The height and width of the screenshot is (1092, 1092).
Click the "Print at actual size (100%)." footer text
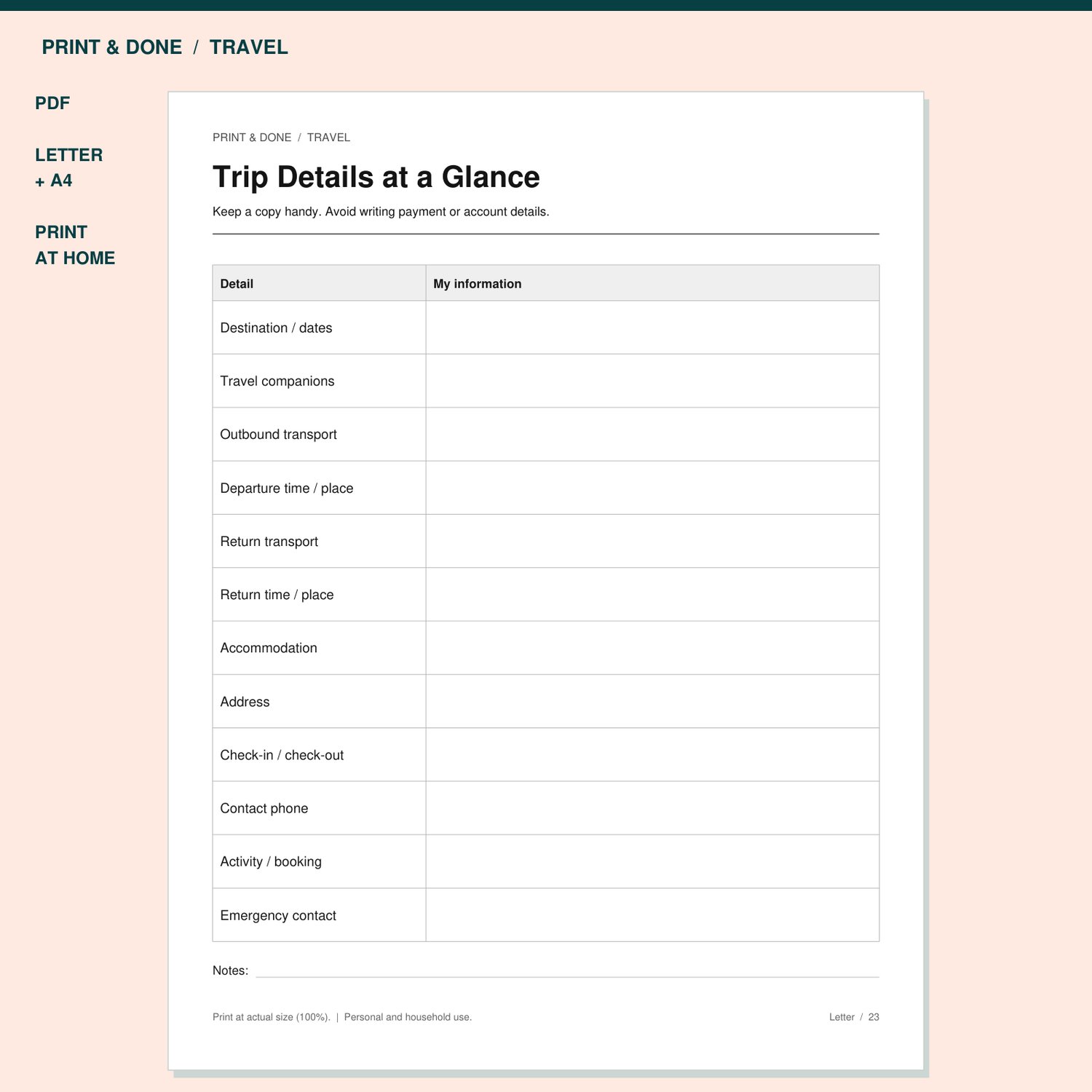272,1017
